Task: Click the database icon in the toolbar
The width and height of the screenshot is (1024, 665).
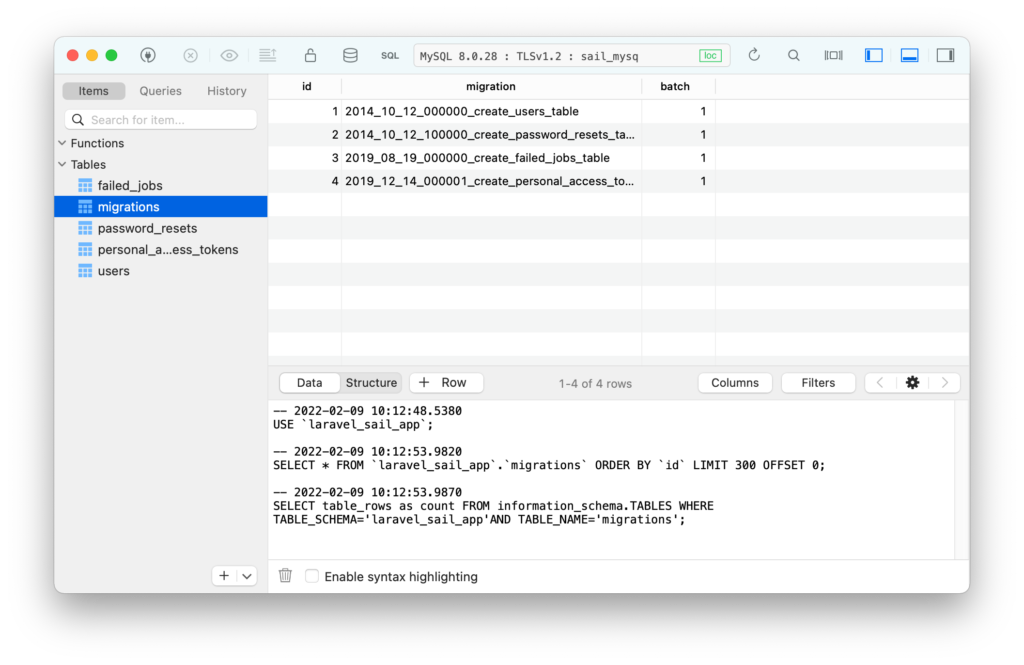Action: (x=350, y=55)
